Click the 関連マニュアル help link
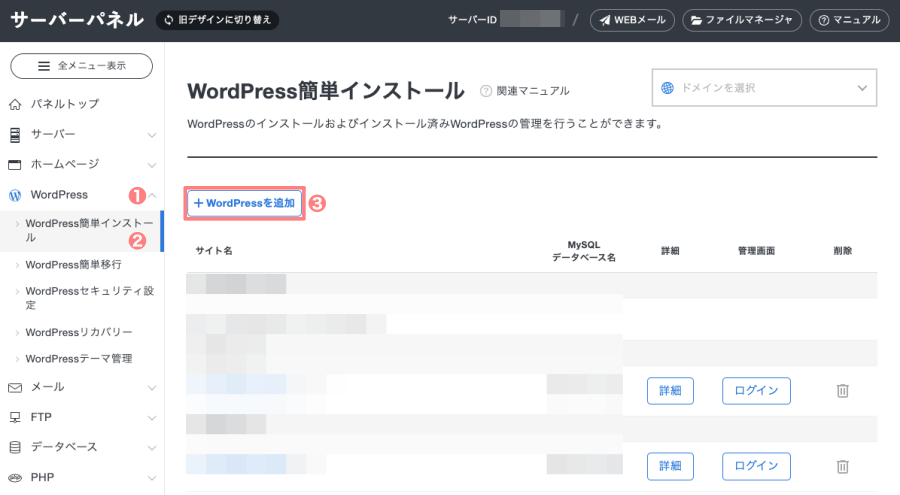 point(525,91)
